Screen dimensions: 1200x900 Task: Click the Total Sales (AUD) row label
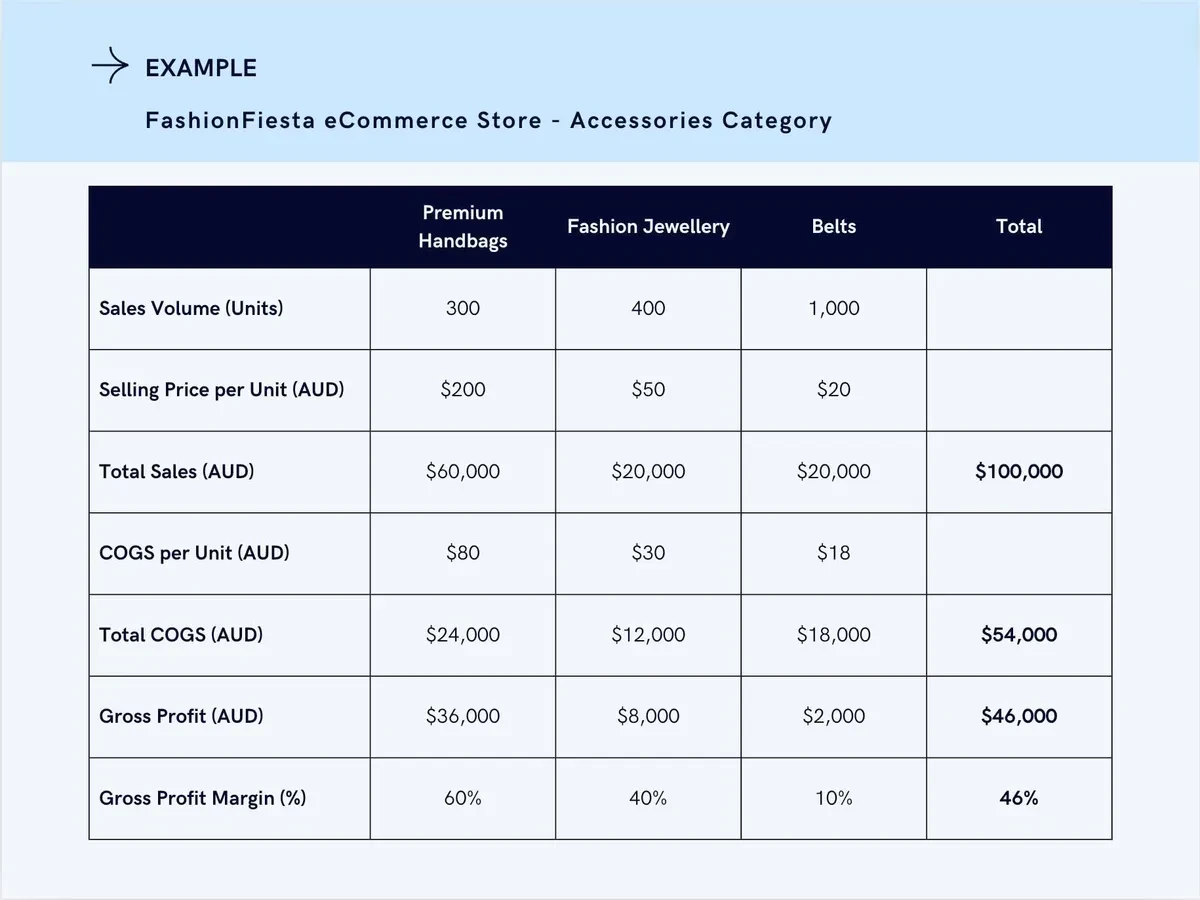(177, 471)
